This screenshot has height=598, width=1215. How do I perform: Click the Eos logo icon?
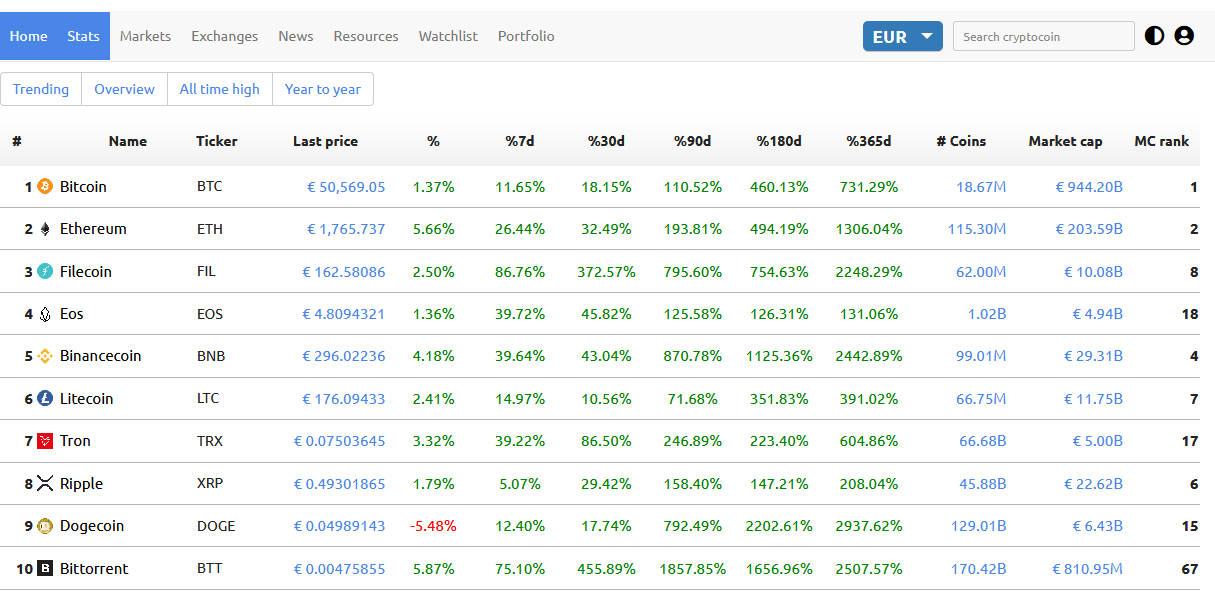pos(44,314)
